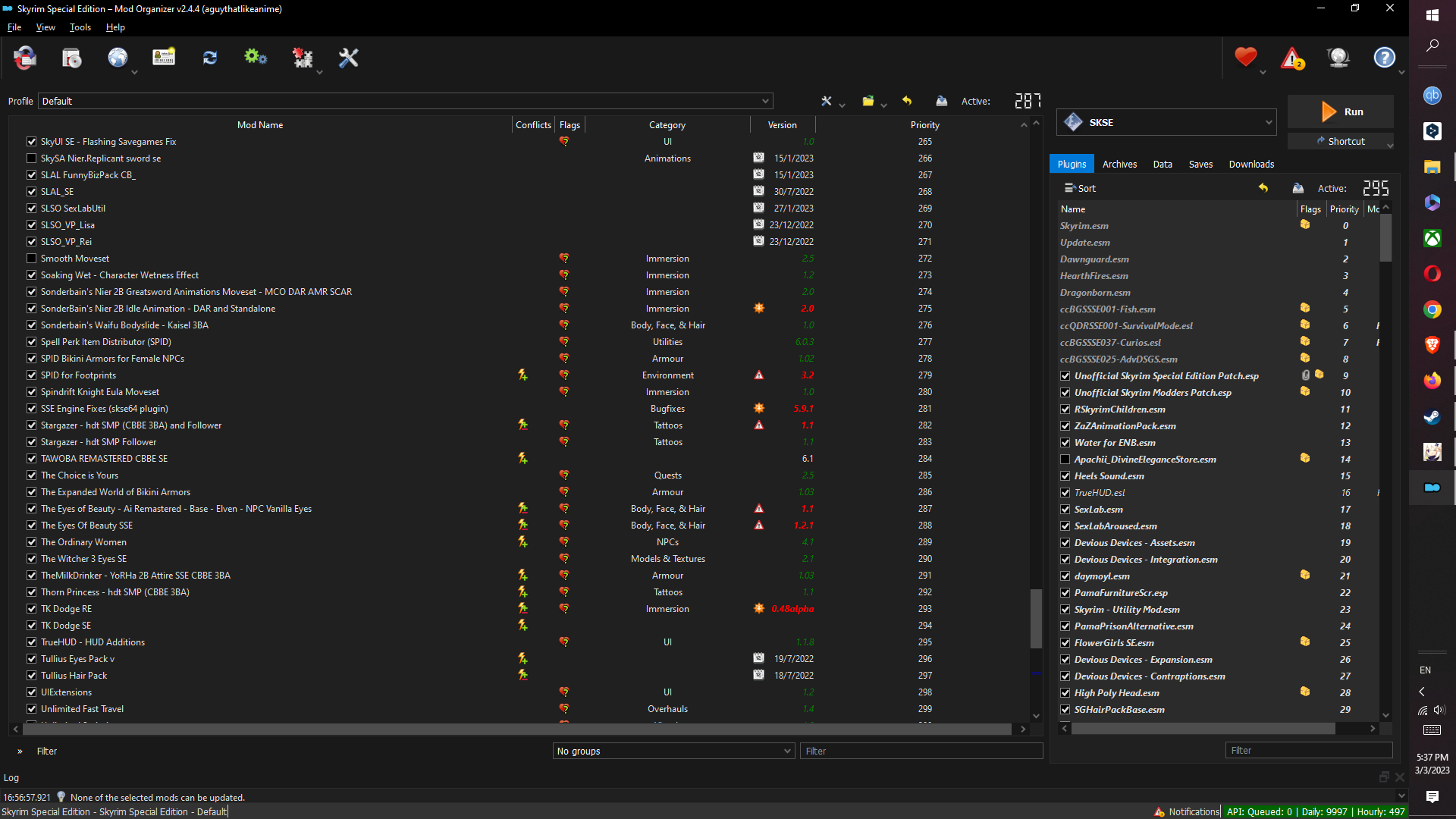The width and height of the screenshot is (1456, 819).
Task: Click the Steam icon in taskbar
Action: 1432,416
